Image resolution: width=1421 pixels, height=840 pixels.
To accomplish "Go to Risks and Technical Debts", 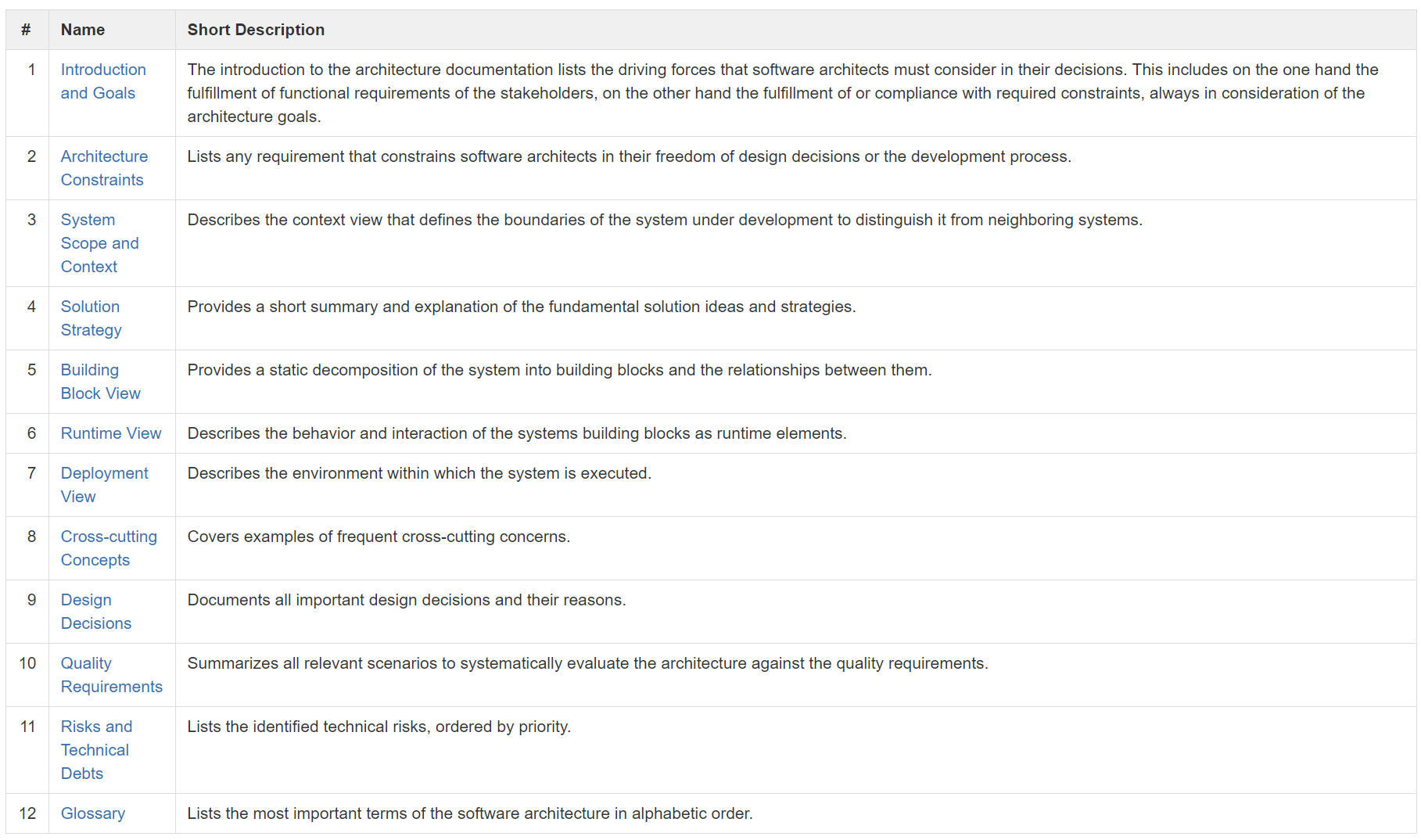I will pos(96,750).
